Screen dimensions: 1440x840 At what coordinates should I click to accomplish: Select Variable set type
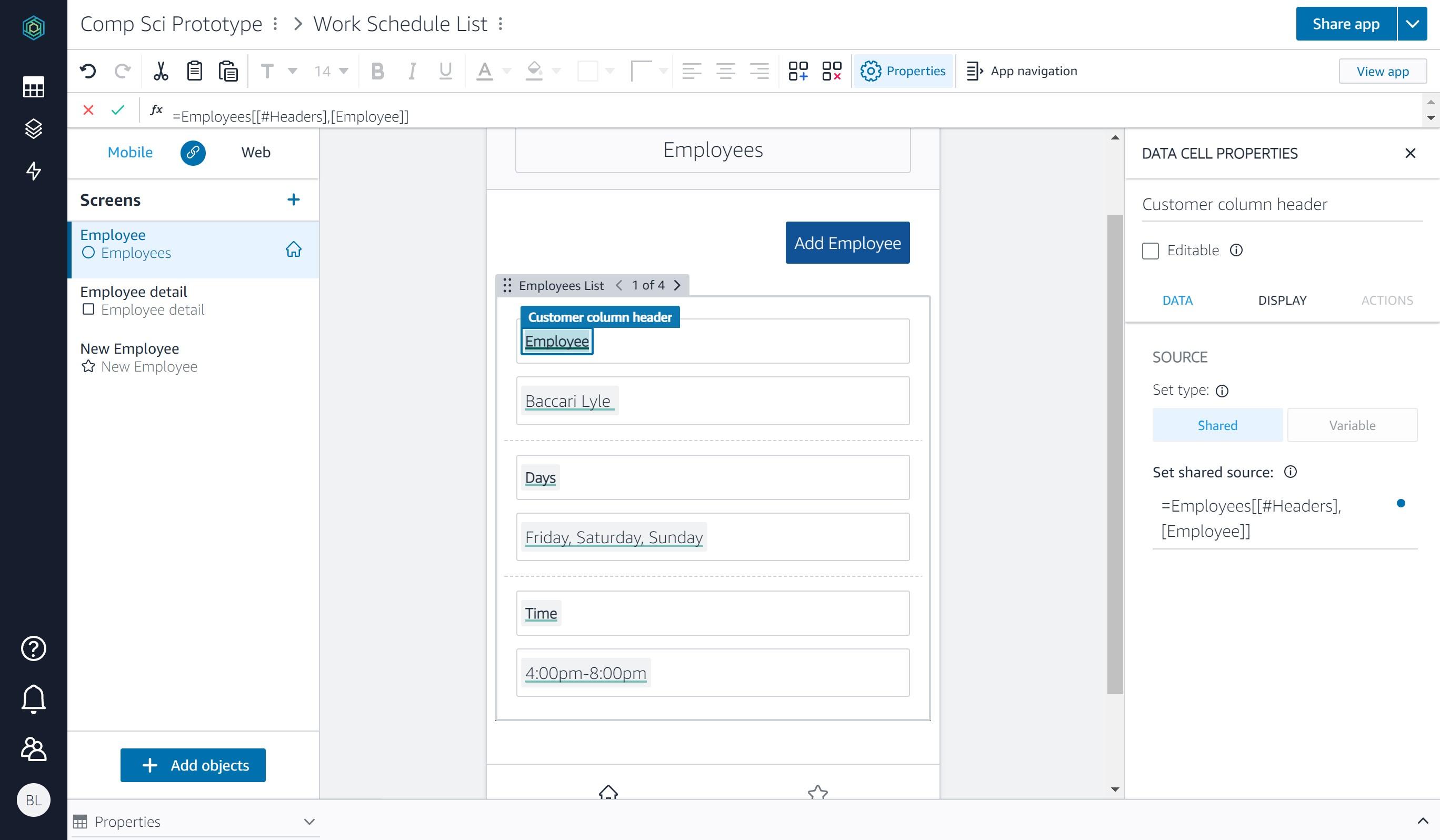tap(1352, 425)
